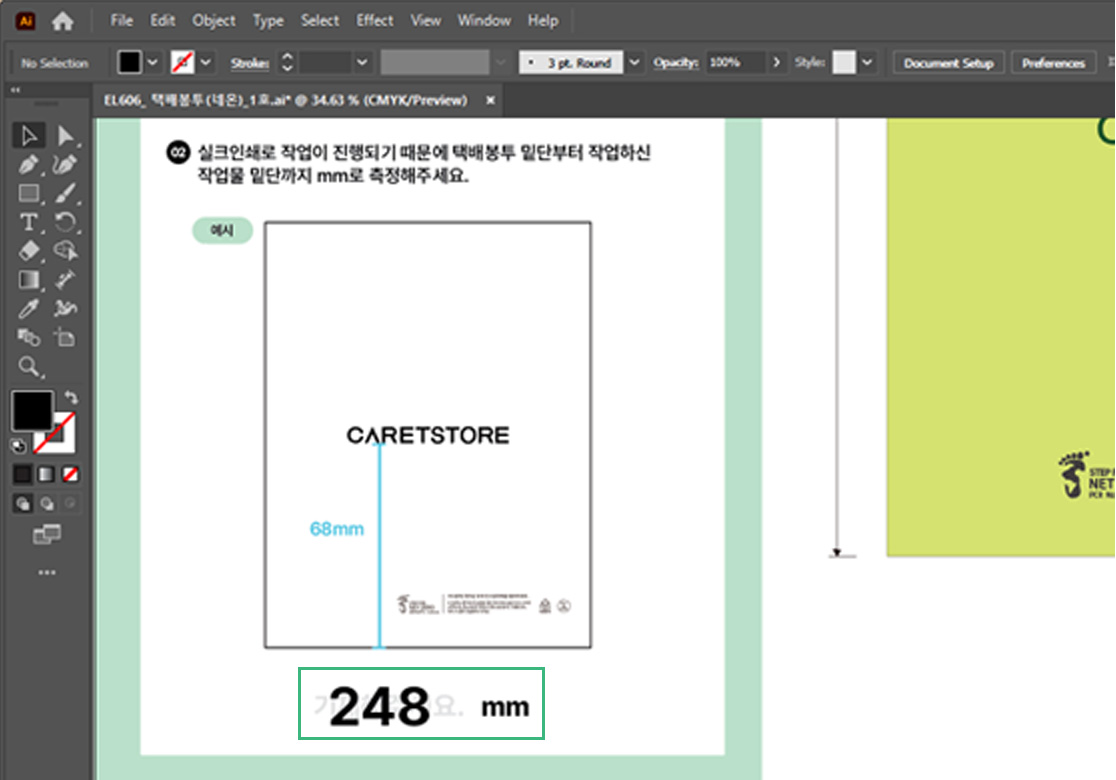Select the Rectangle tool
Screen dimensions: 1116x780
coord(28,193)
